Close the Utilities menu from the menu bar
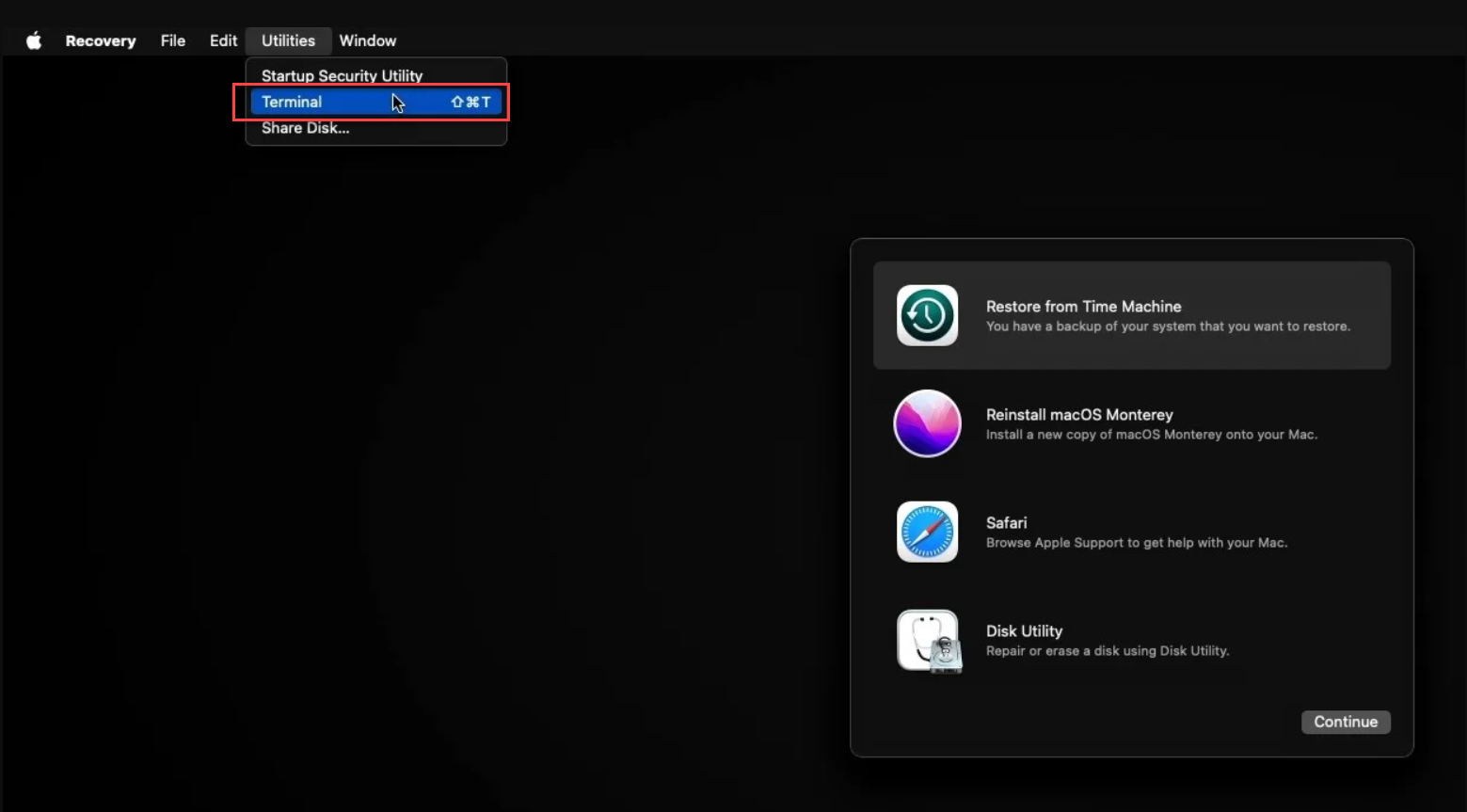Screen dimensions: 1467x812 coord(288,40)
